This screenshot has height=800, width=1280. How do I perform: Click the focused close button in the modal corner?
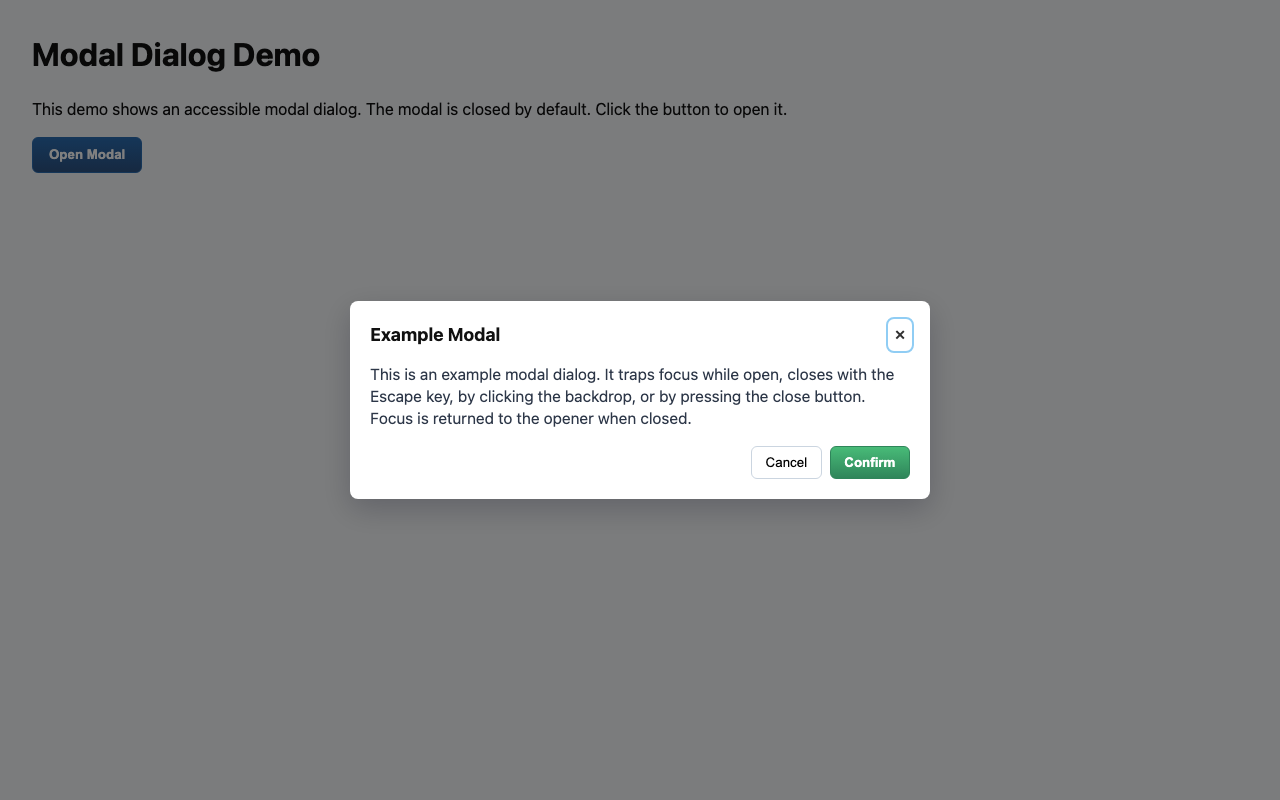pos(899,335)
